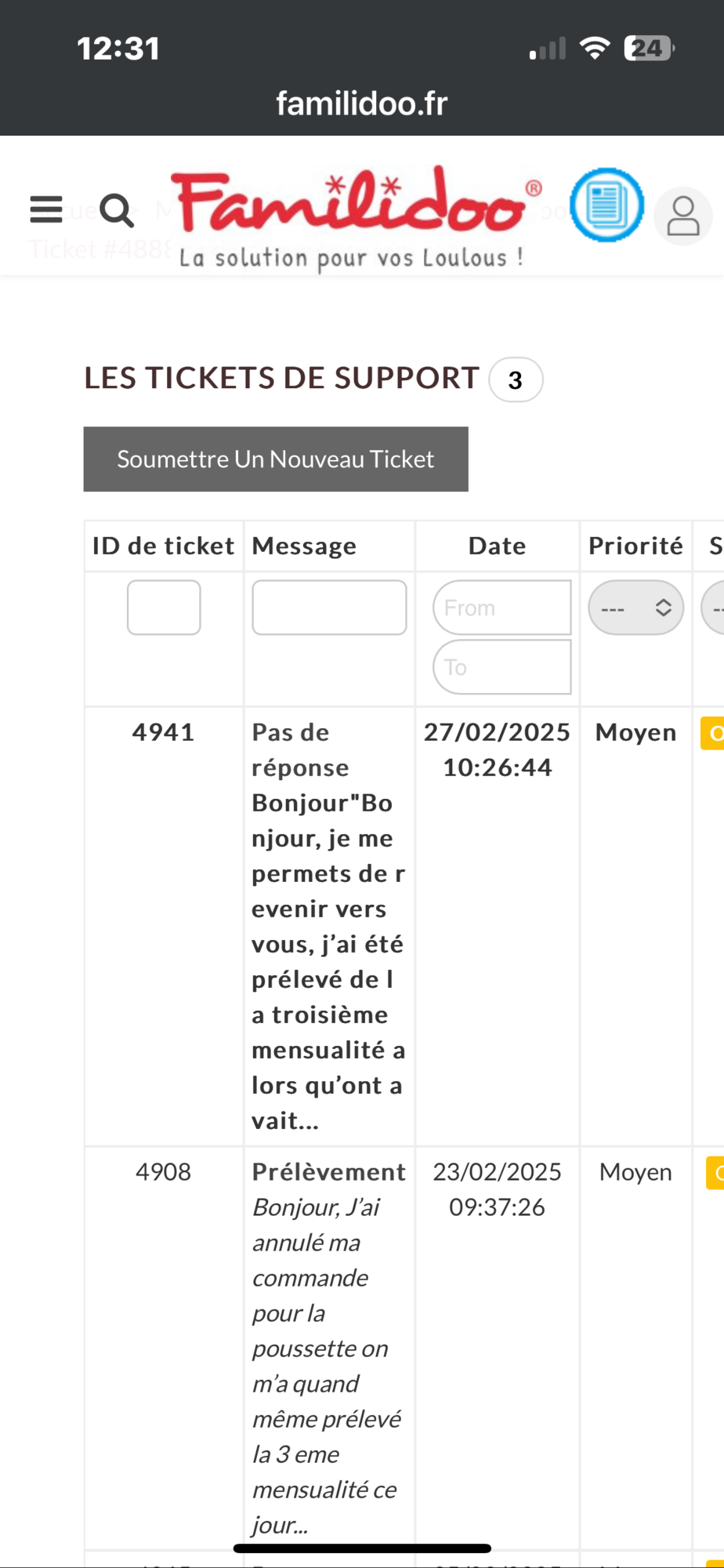Expand the Priorité filter dropdown
724x1568 pixels.
pos(635,608)
